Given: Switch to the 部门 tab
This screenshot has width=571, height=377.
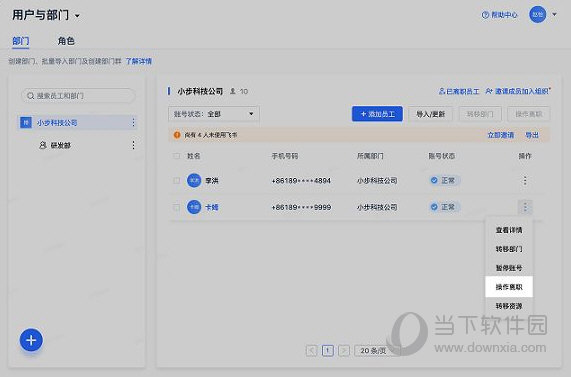Looking at the screenshot, I should [x=20, y=41].
